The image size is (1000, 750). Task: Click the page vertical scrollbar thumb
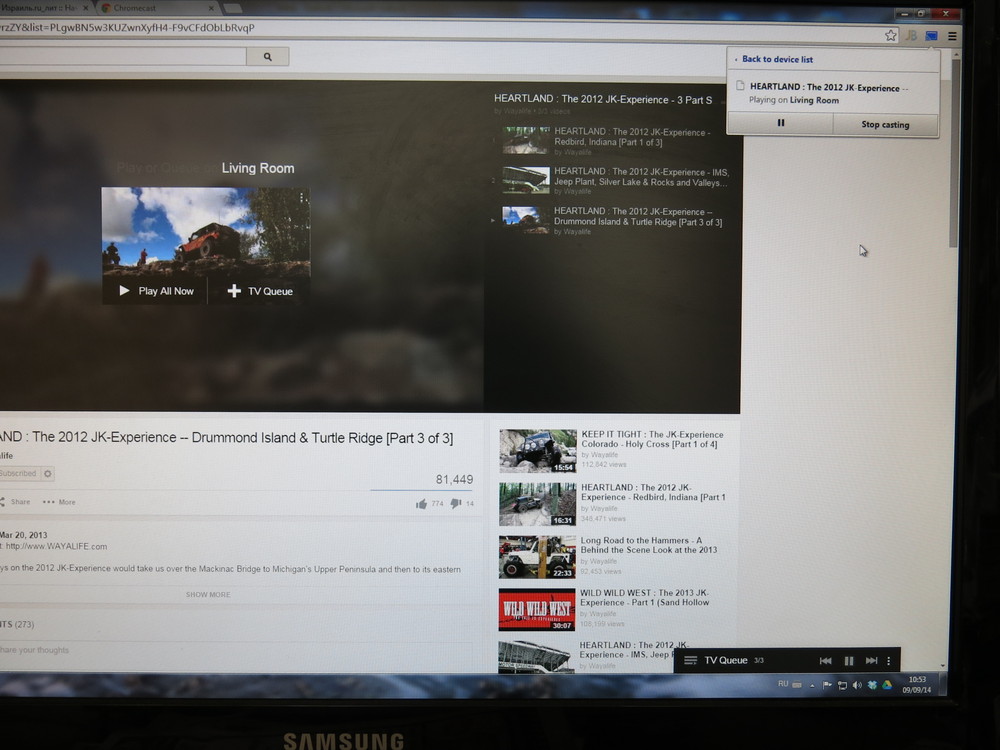tap(954, 153)
